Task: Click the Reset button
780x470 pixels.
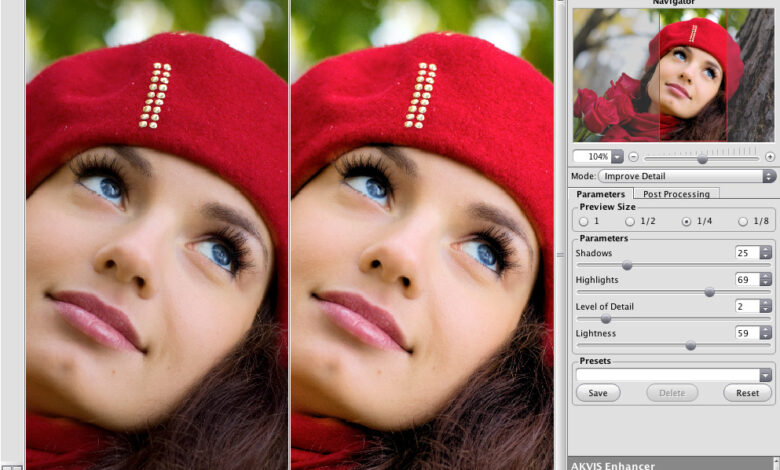Action: [748, 393]
